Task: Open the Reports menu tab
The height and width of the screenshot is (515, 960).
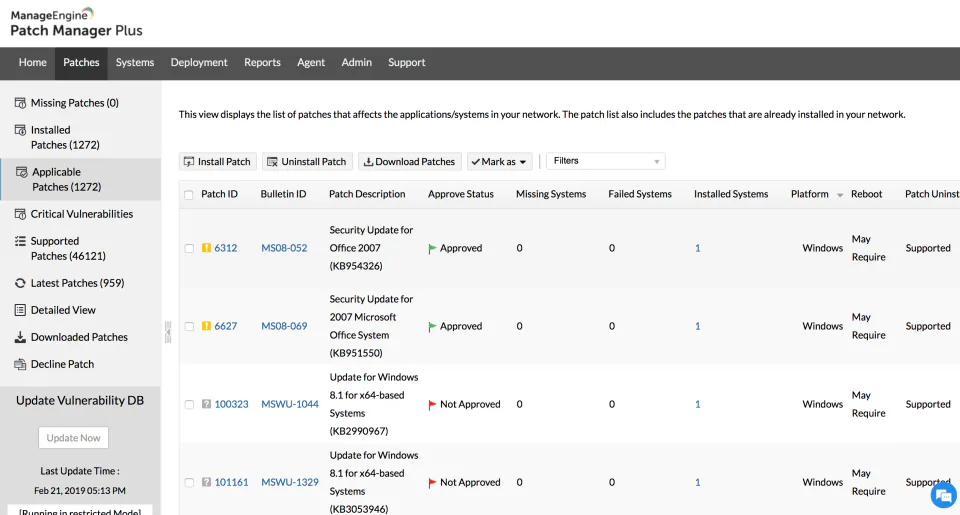Action: pos(262,62)
